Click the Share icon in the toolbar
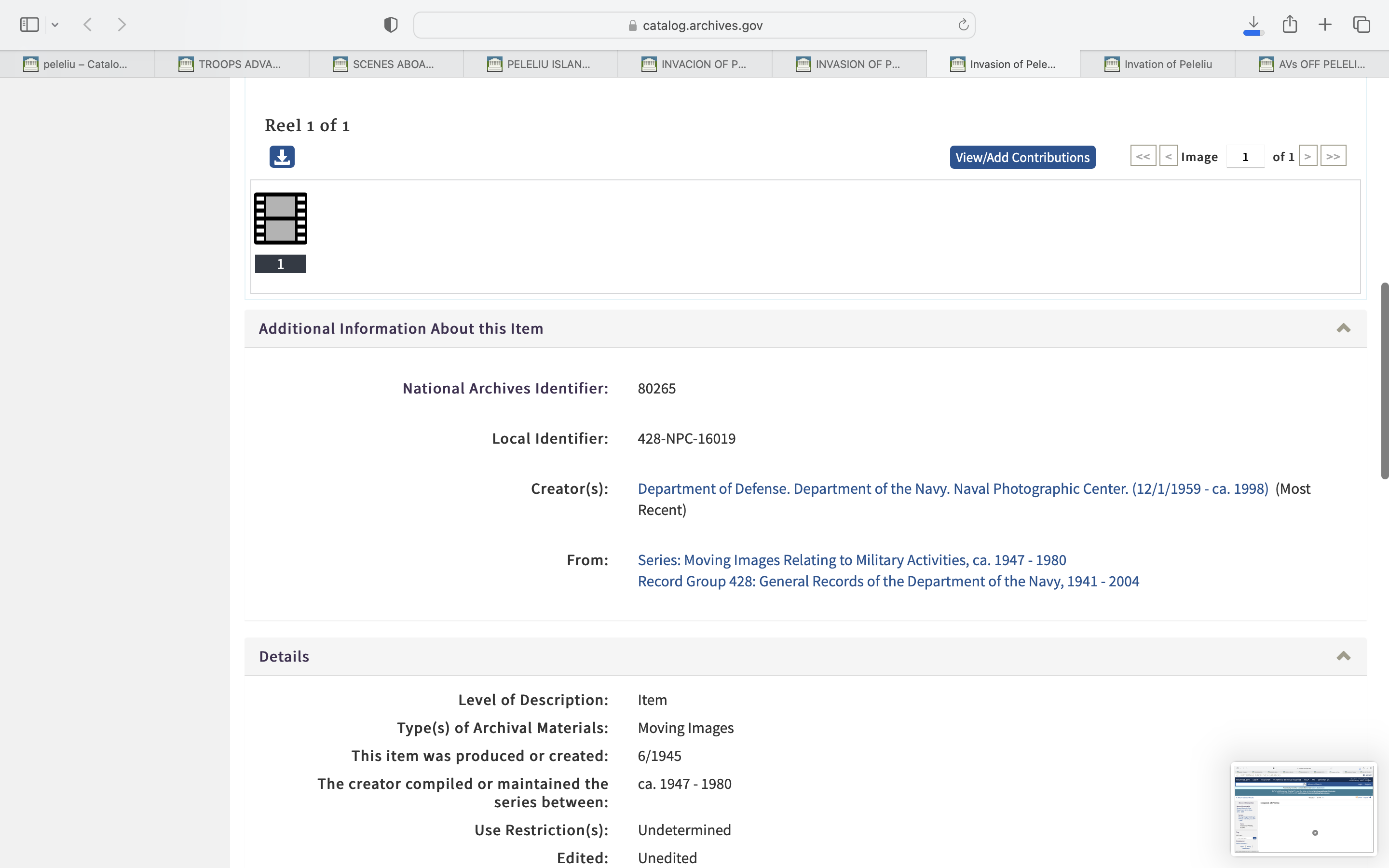The height and width of the screenshot is (868, 1389). 1290,25
